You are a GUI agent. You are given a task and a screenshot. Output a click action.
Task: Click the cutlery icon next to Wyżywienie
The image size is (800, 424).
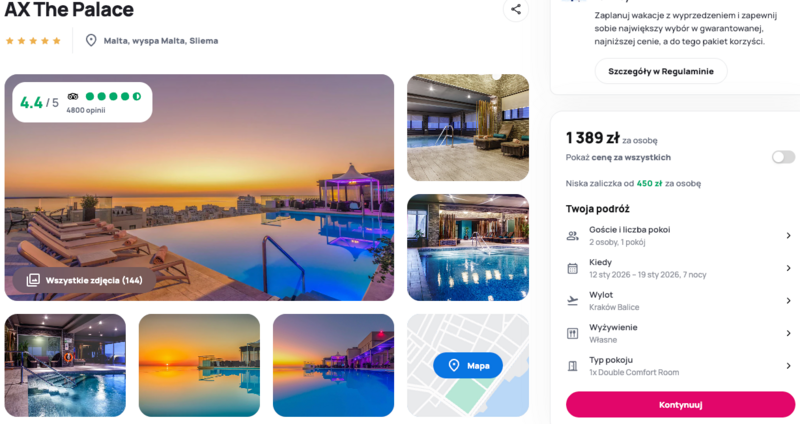pyautogui.click(x=572, y=334)
